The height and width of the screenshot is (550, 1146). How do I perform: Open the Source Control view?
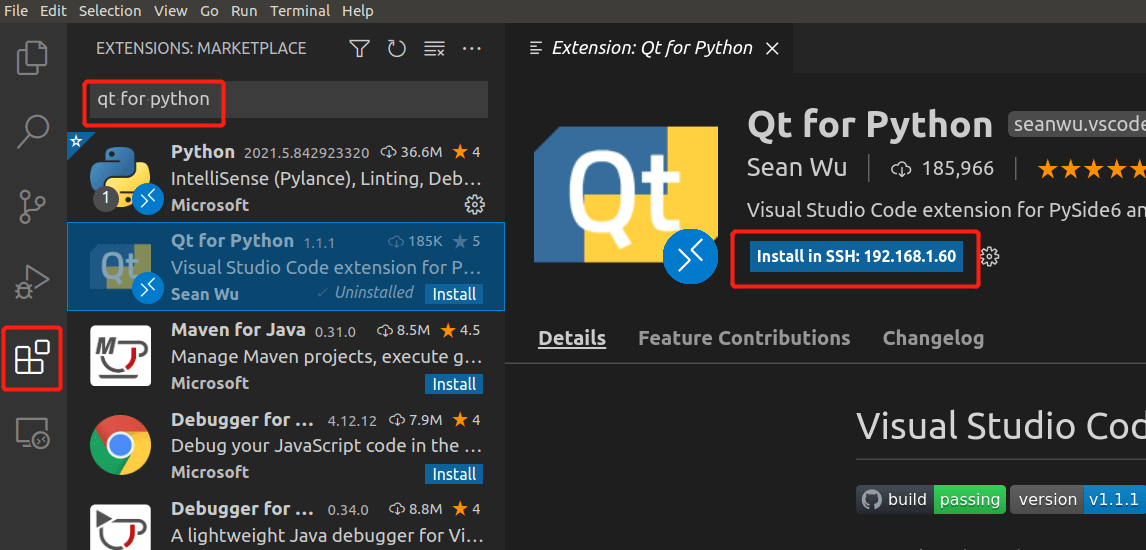tap(33, 205)
